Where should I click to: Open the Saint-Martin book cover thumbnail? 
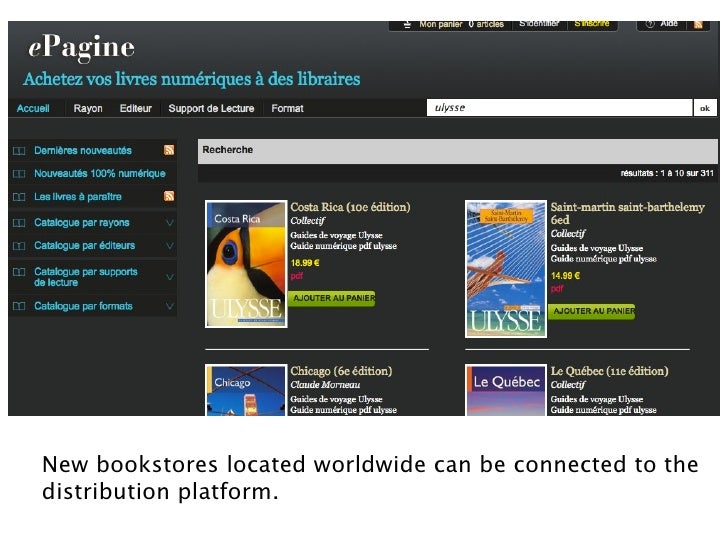tap(506, 268)
